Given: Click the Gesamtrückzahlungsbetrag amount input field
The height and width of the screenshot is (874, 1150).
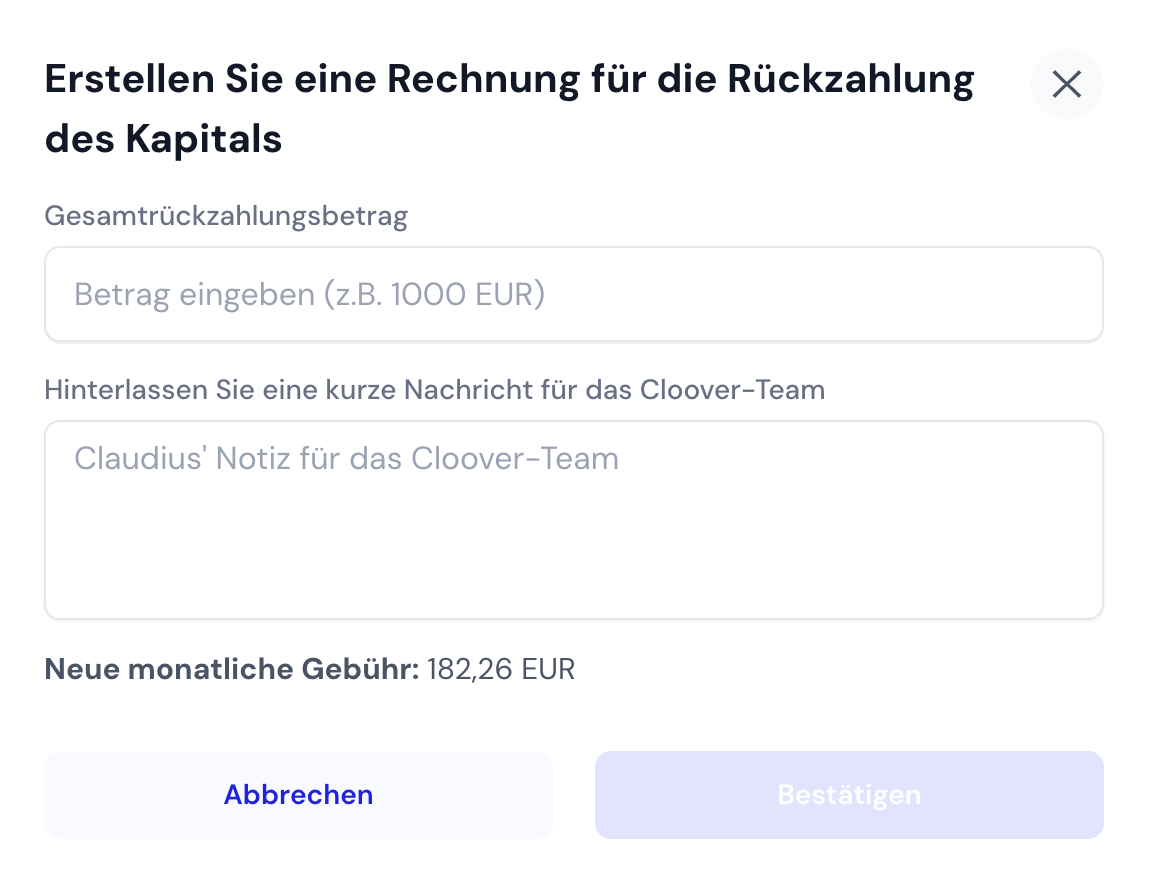Looking at the screenshot, I should (573, 294).
